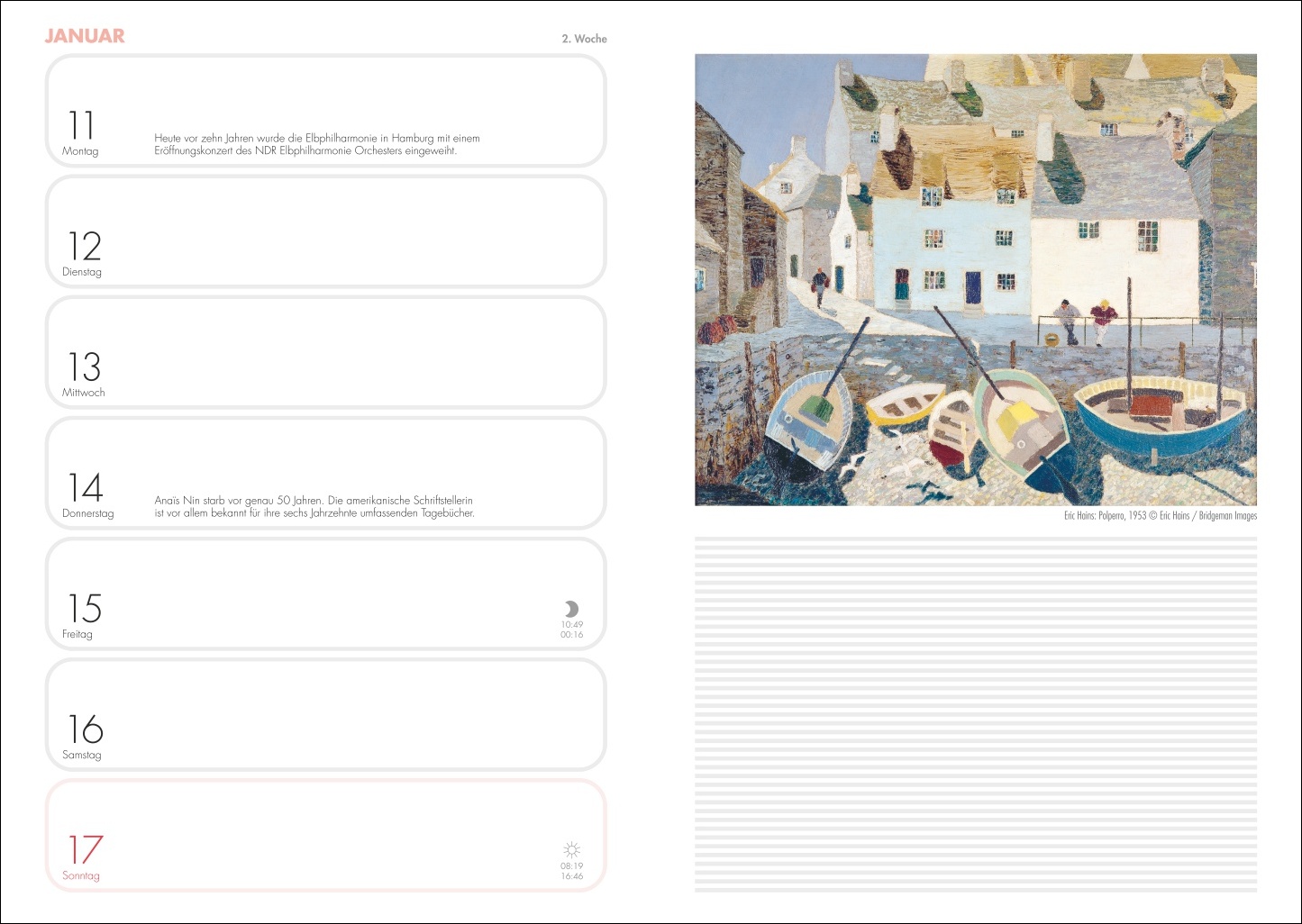Select the Freitag 15 day box
The width and height of the screenshot is (1302, 924).
(x=326, y=593)
